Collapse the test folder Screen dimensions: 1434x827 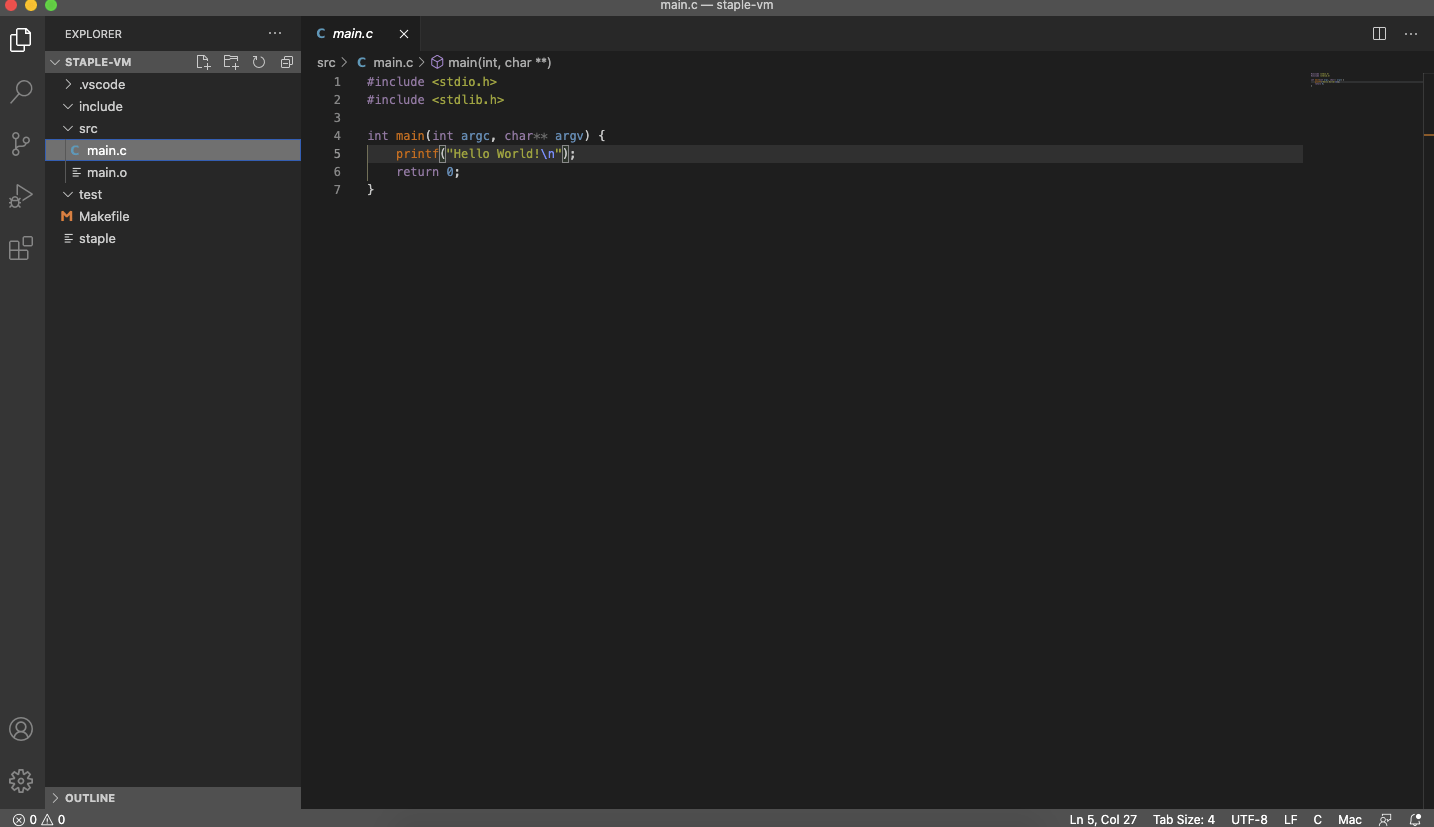[x=173, y=195]
